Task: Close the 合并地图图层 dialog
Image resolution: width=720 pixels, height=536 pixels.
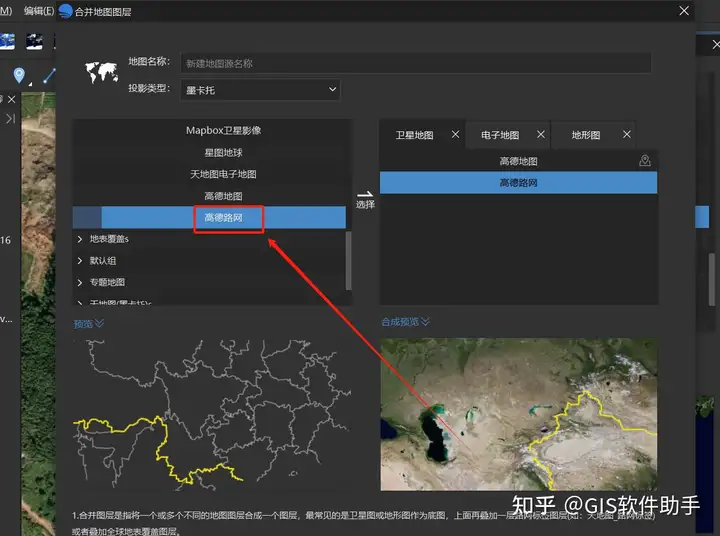Action: click(x=684, y=11)
